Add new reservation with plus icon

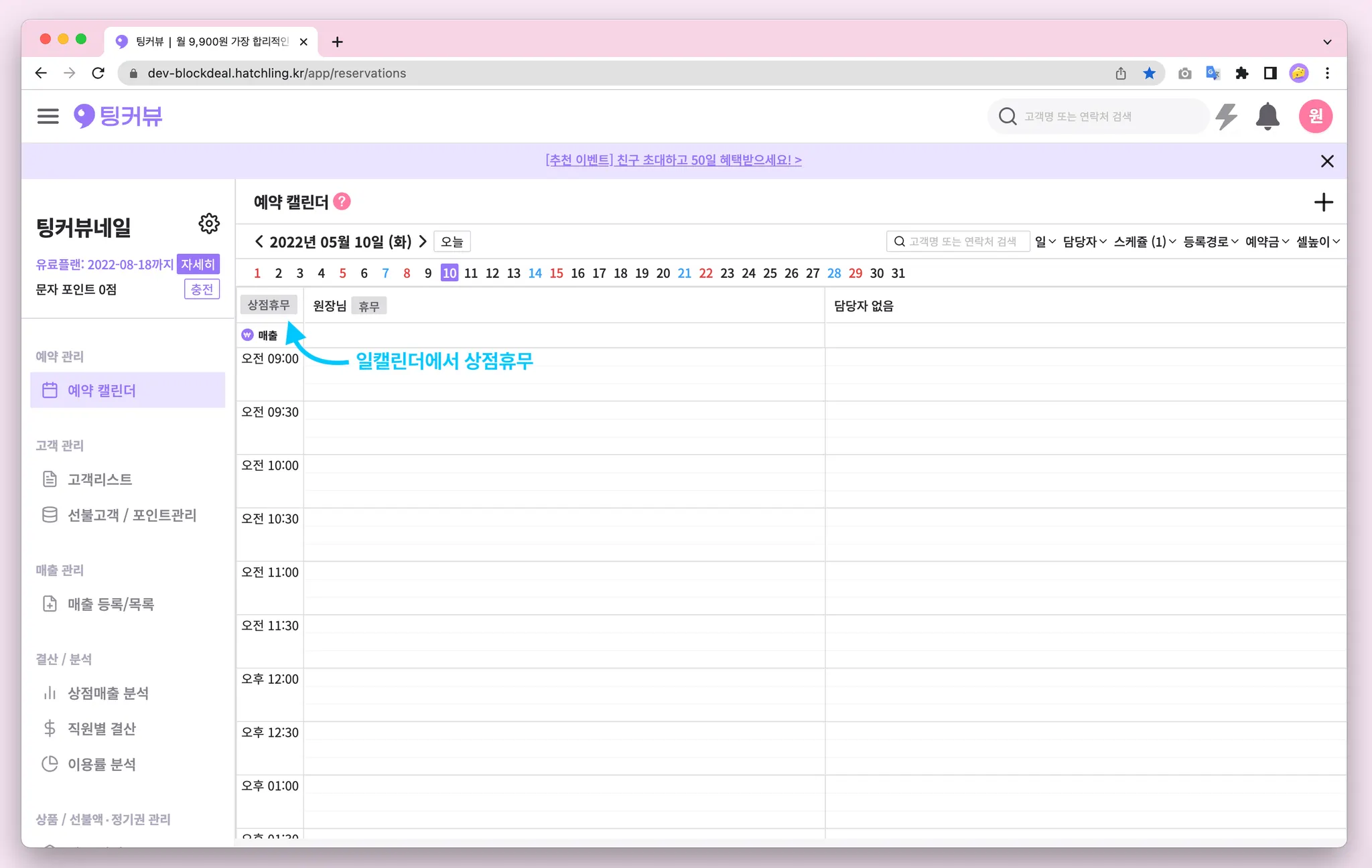point(1323,202)
